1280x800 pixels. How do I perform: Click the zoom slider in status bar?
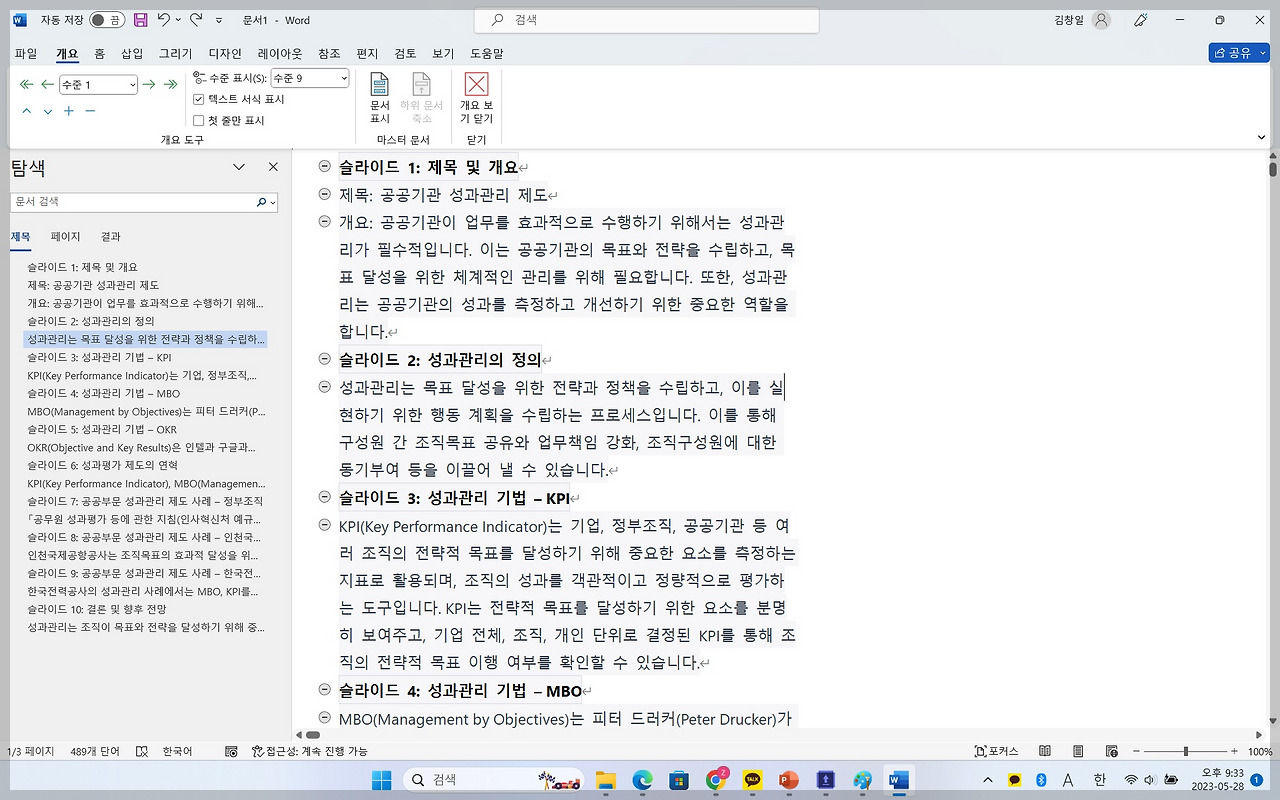click(1185, 751)
